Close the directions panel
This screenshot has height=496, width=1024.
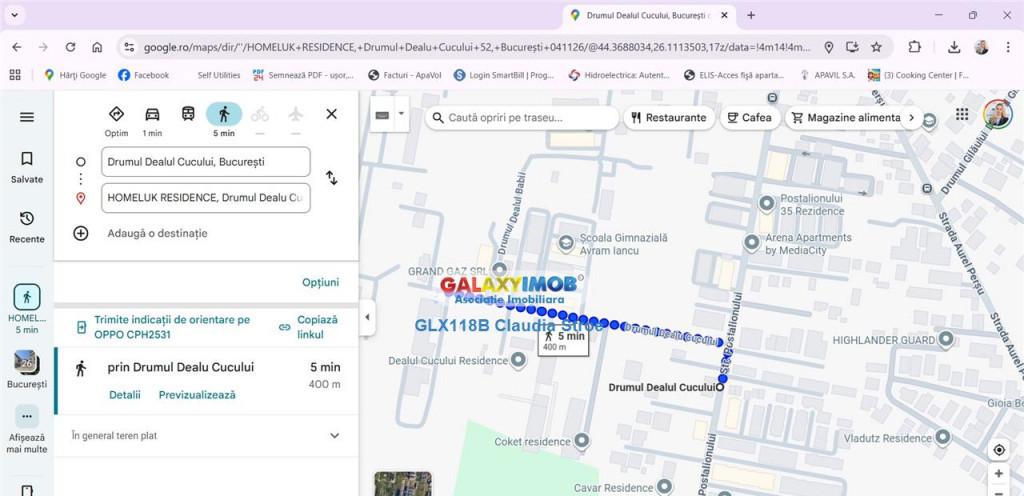(x=331, y=114)
